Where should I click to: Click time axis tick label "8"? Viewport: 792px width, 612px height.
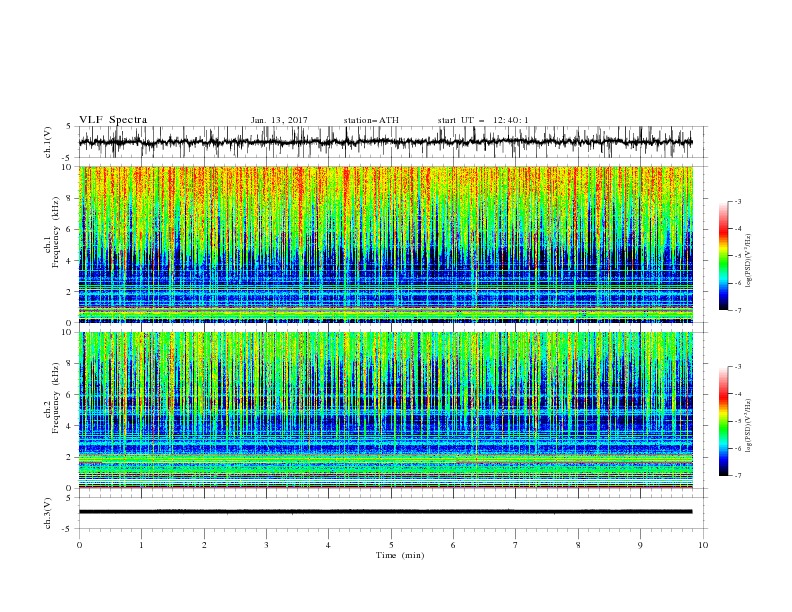point(578,545)
